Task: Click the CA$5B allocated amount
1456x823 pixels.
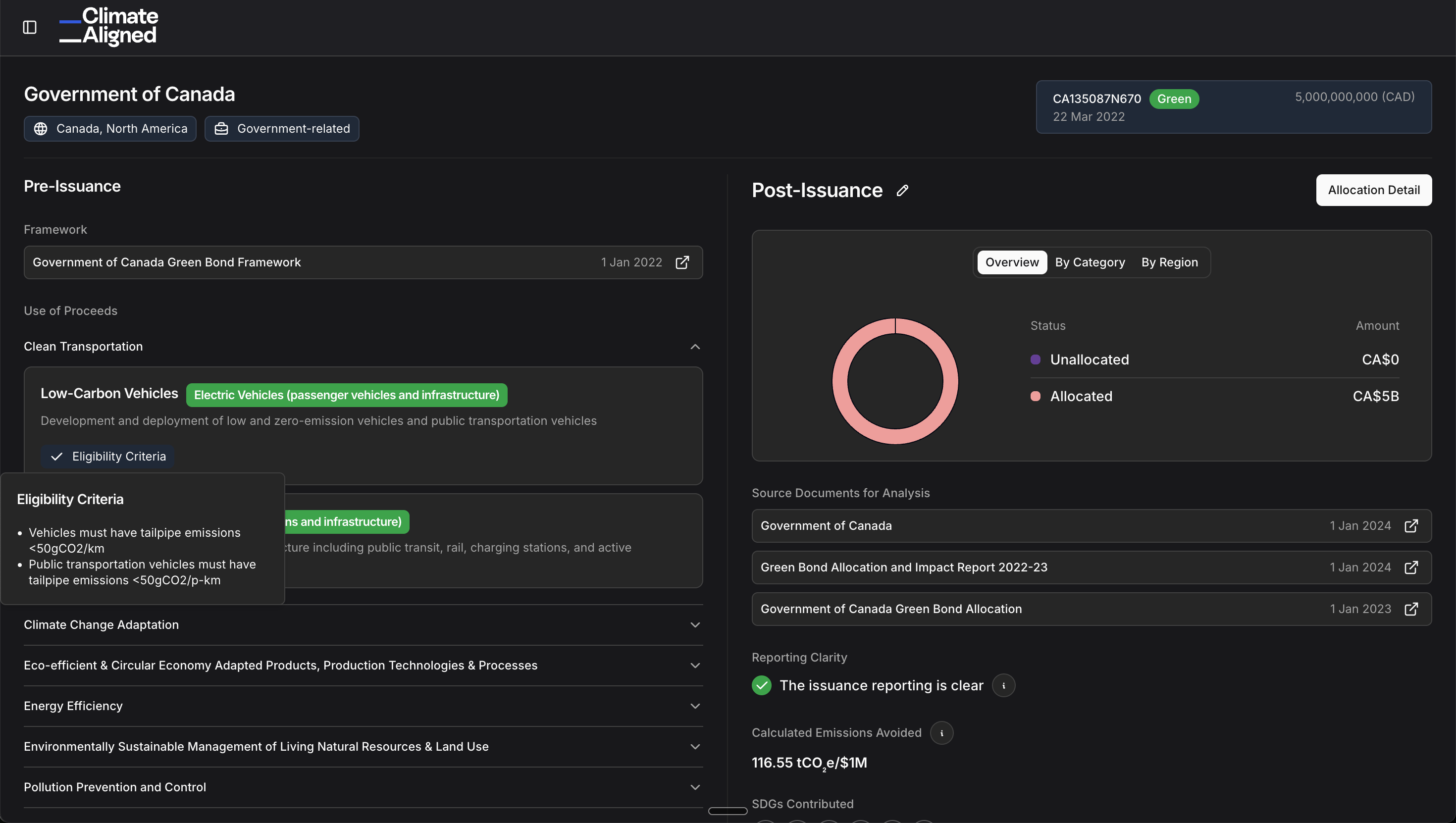Action: [1375, 396]
